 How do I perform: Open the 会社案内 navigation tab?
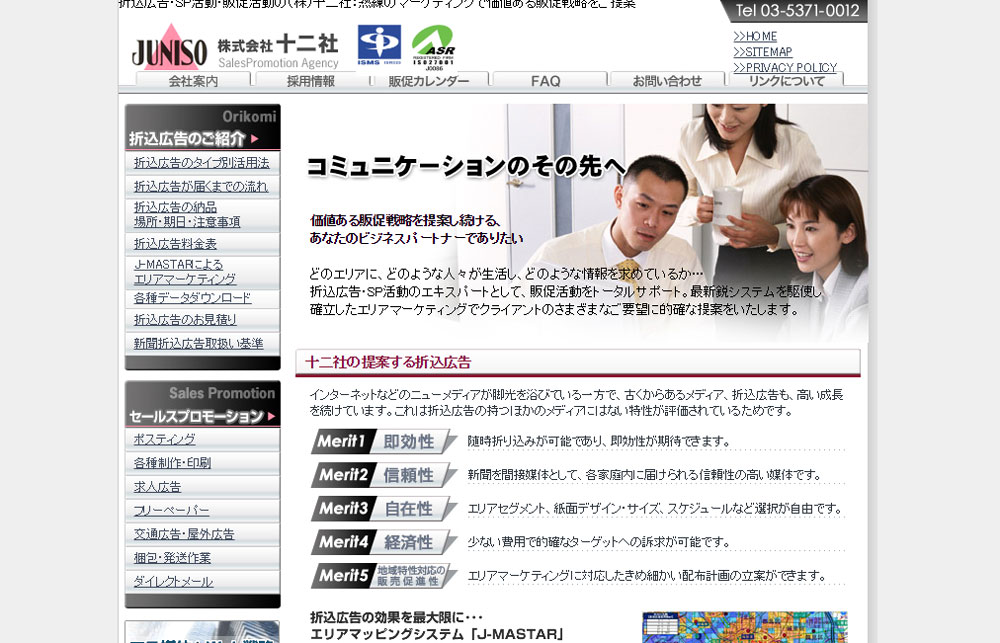click(x=193, y=81)
